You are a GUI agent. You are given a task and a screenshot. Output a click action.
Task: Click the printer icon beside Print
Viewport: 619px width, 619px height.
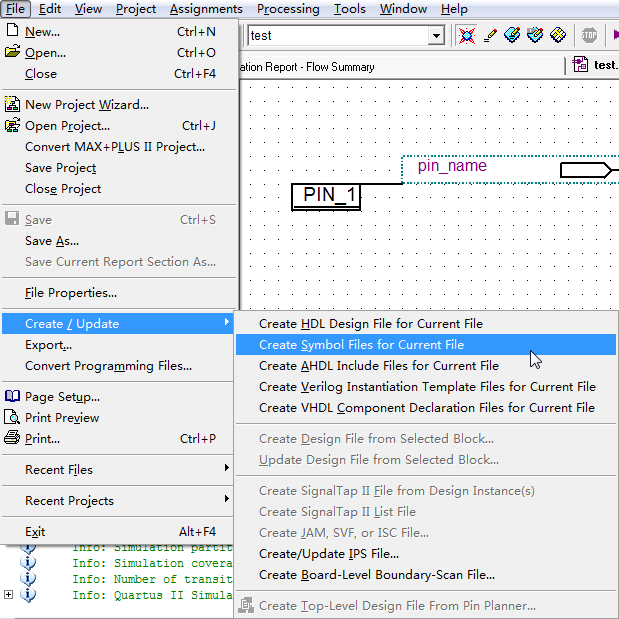12,439
